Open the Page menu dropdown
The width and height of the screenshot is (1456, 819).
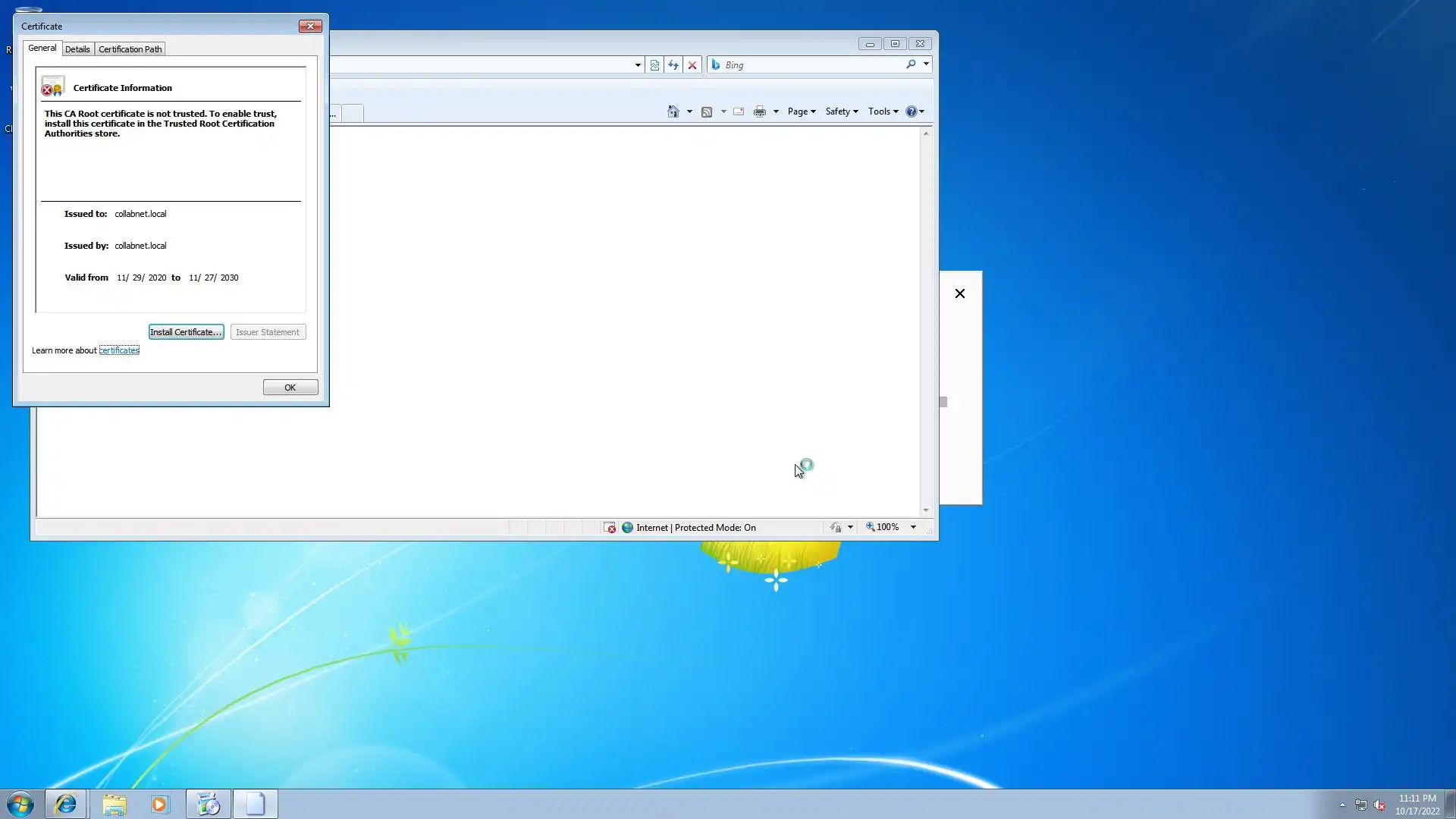(802, 111)
